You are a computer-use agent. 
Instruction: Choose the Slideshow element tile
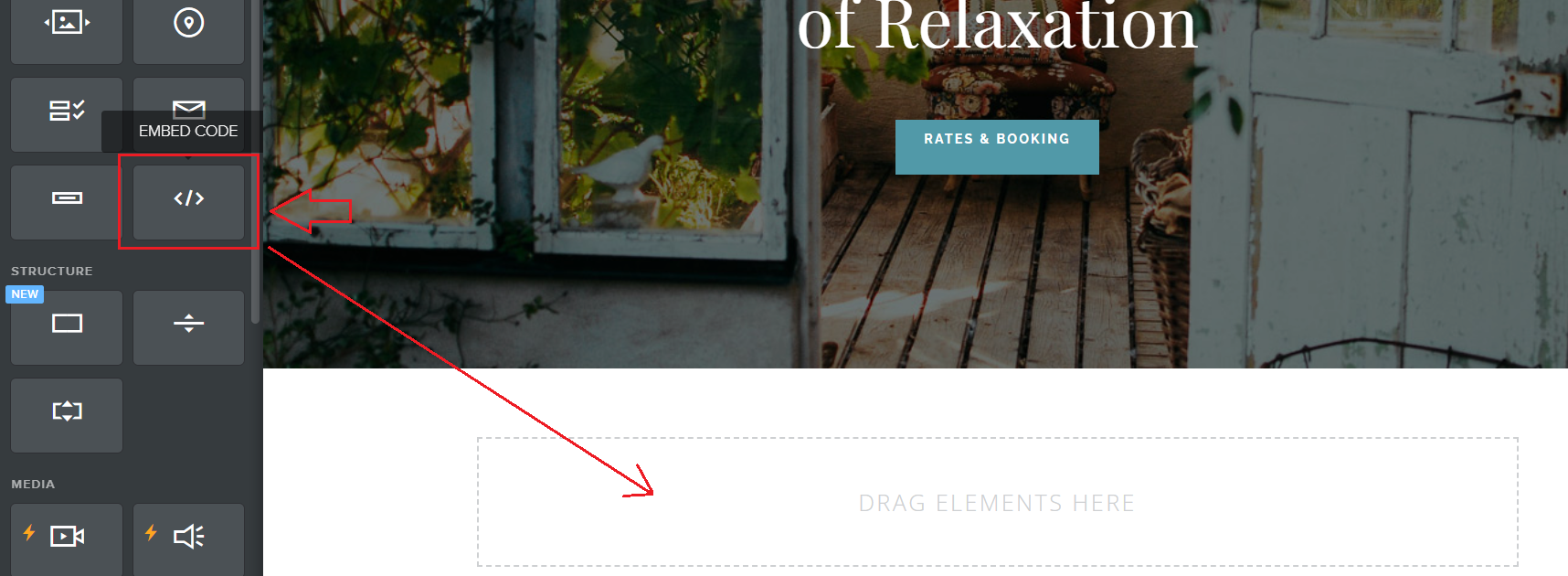[x=67, y=27]
